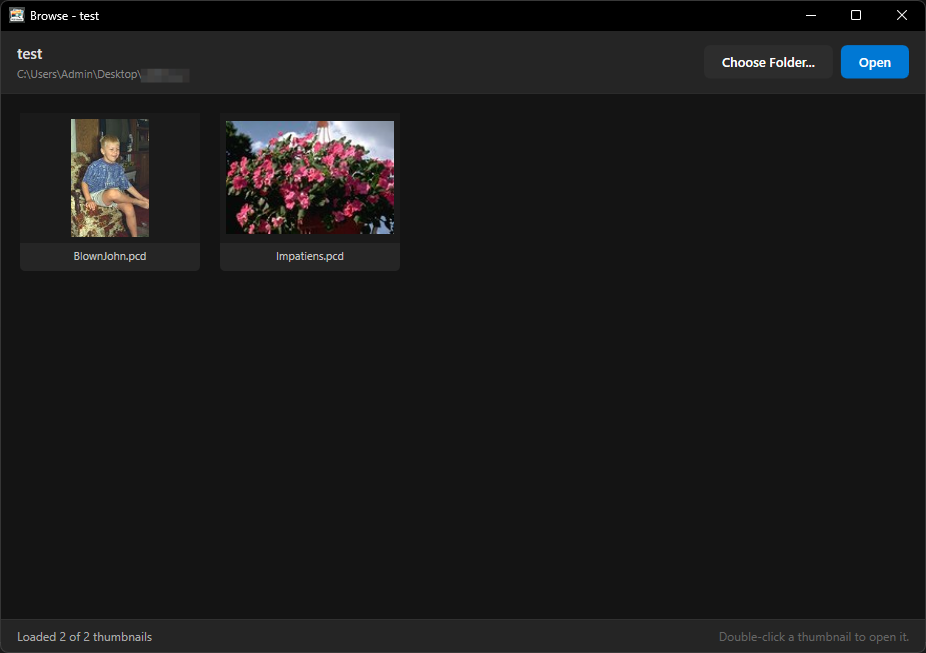The width and height of the screenshot is (926, 653).
Task: Click the 'Double-click a thumbnail' hint text
Action: (813, 636)
